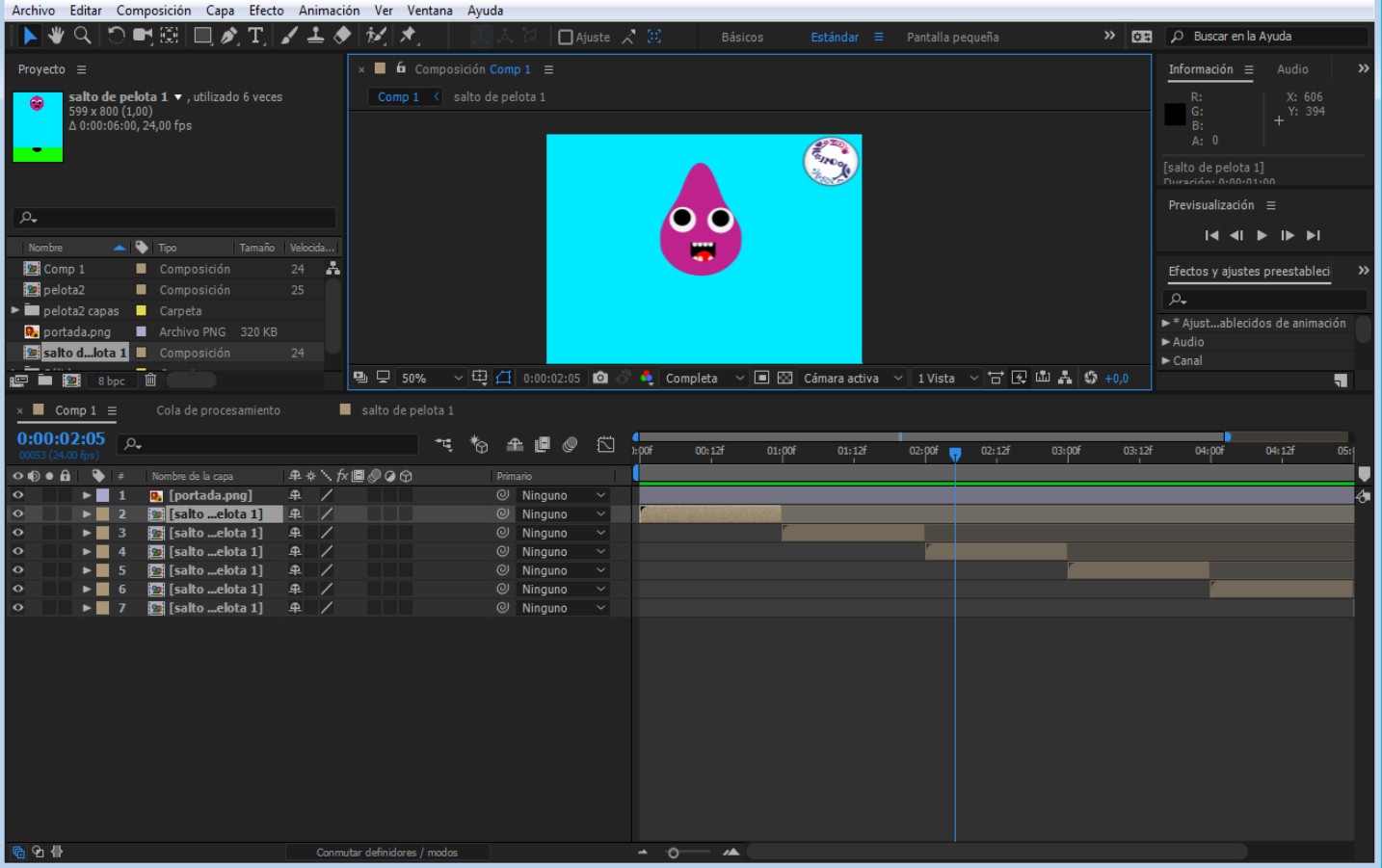The width and height of the screenshot is (1382, 868).
Task: Expand layer 1 portada.png properties
Action: pyautogui.click(x=87, y=495)
